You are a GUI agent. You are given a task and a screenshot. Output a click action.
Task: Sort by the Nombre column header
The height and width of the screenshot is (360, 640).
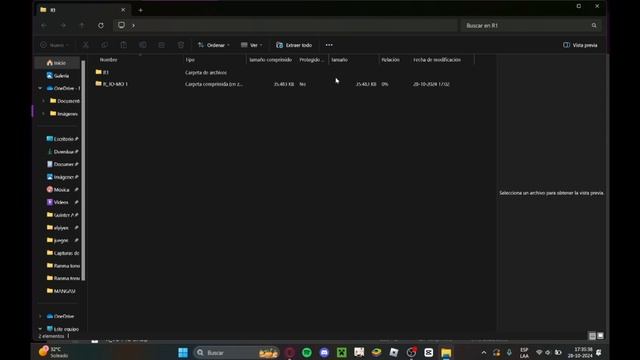[x=109, y=60]
